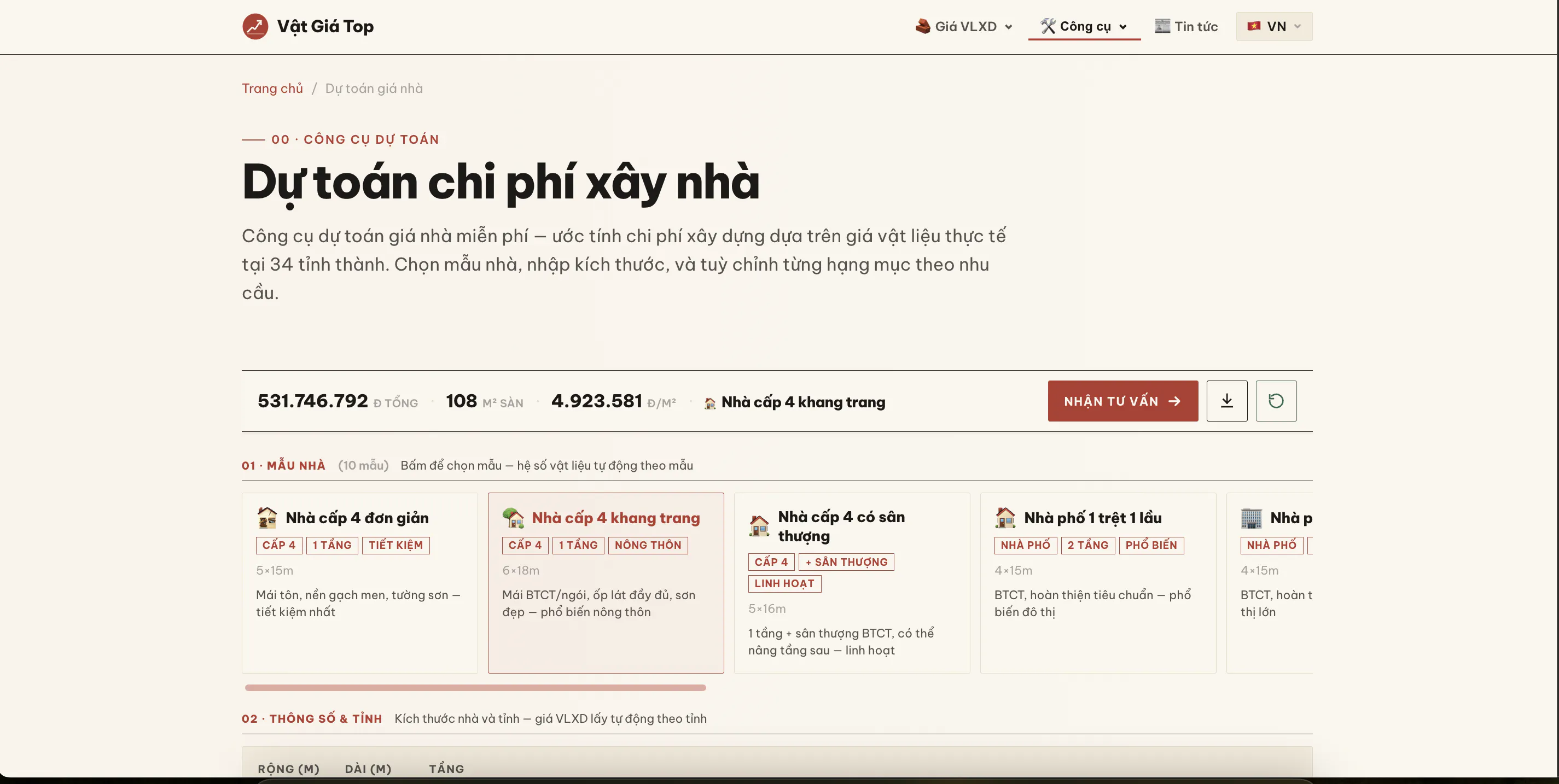Click the 00 · Công cụ dự toán label
Viewport: 1559px width, 784px height.
coord(355,139)
